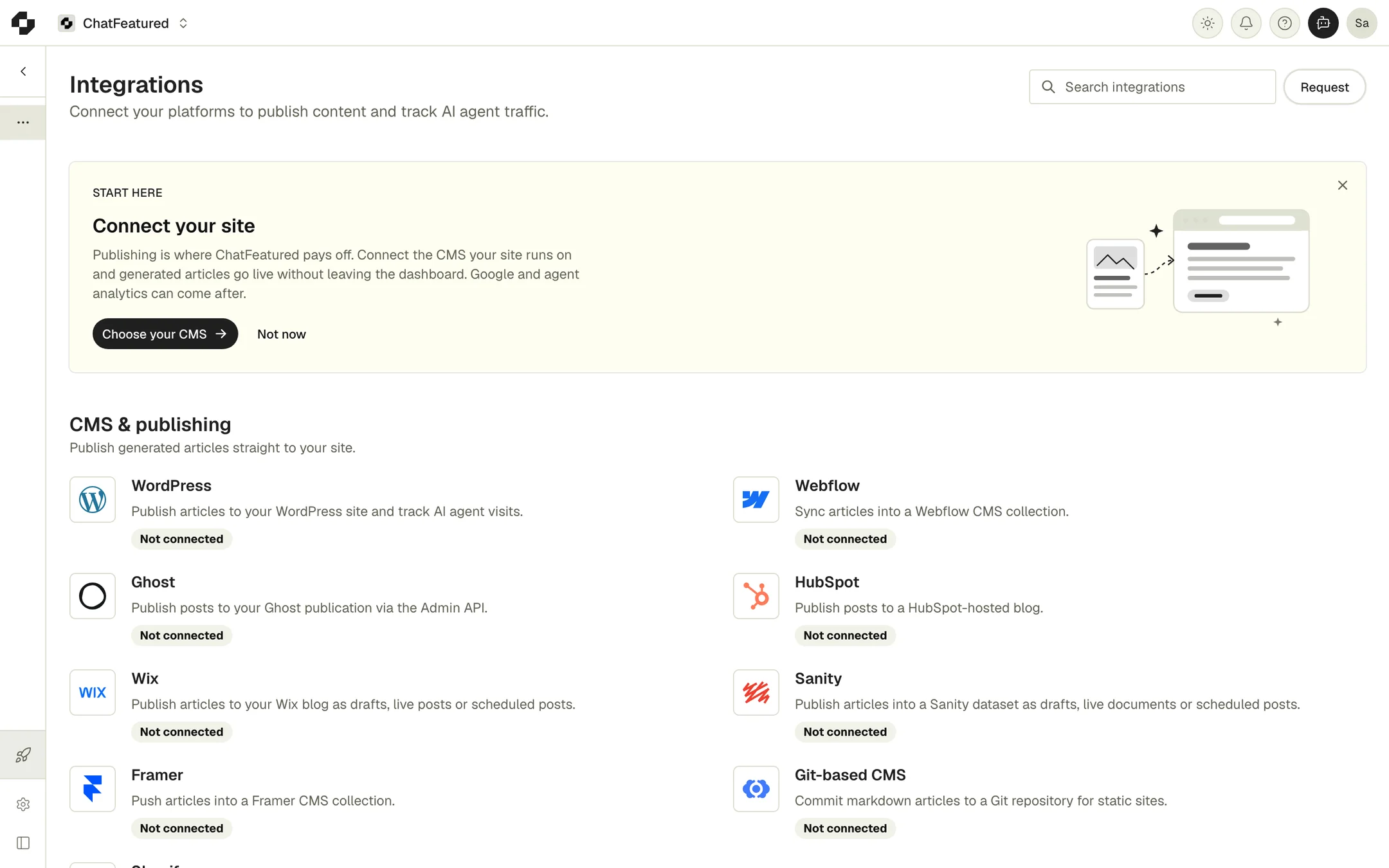The image size is (1389, 868).
Task: Click the rocket icon in sidebar
Action: coord(23,754)
